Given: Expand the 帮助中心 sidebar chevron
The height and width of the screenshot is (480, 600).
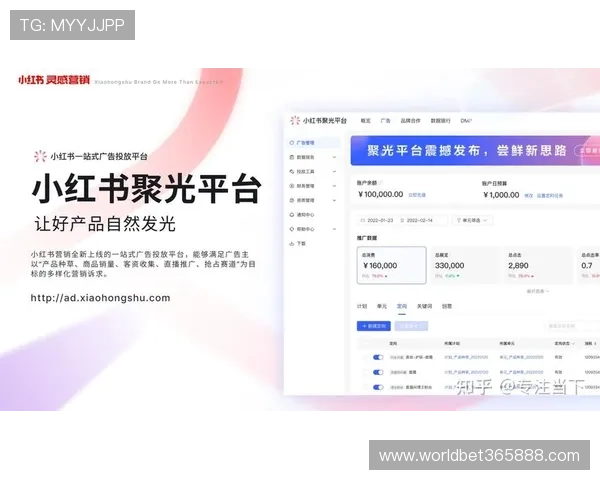Looking at the screenshot, I should tap(334, 229).
